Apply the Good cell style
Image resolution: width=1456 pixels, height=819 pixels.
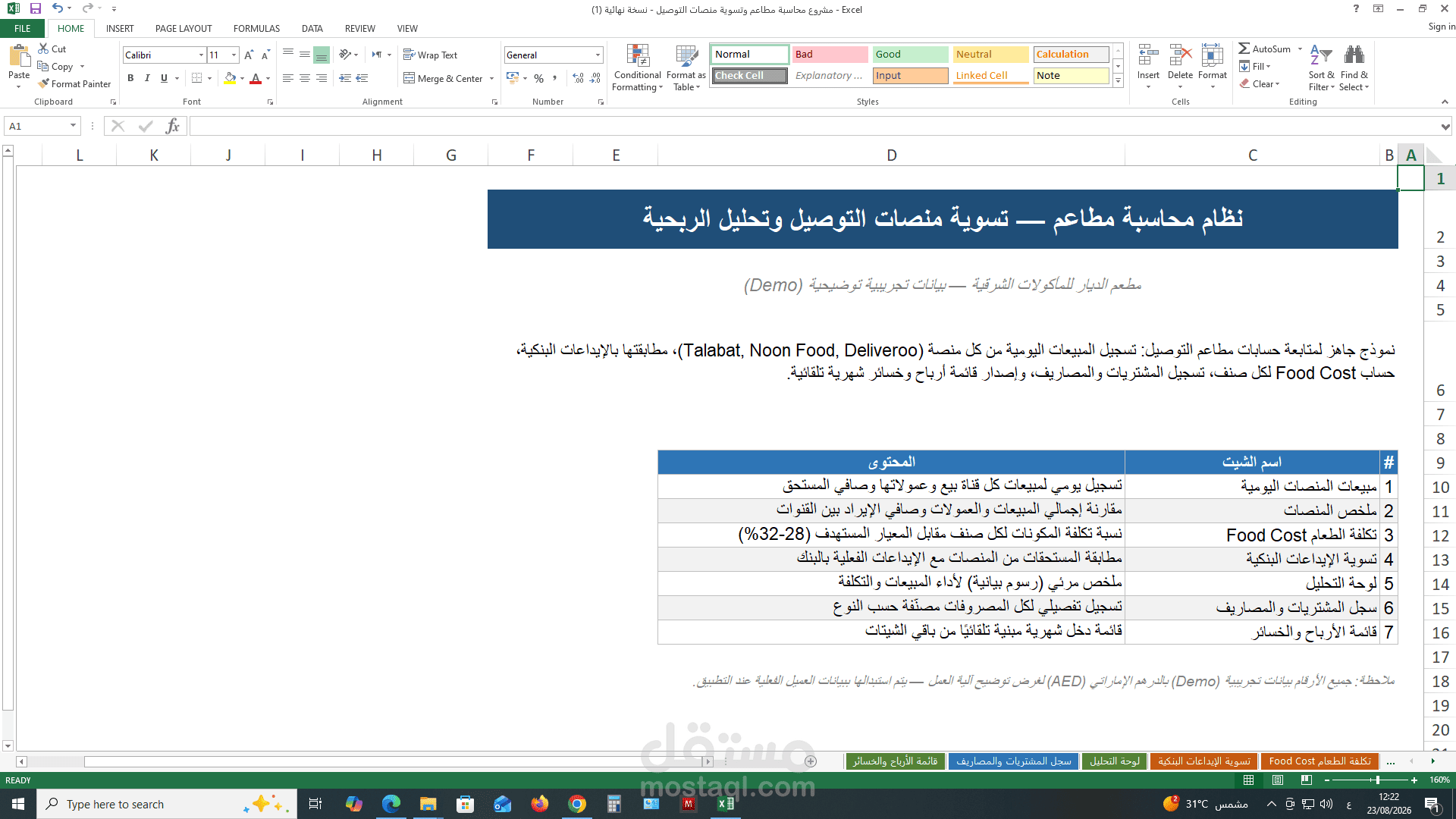click(x=910, y=55)
